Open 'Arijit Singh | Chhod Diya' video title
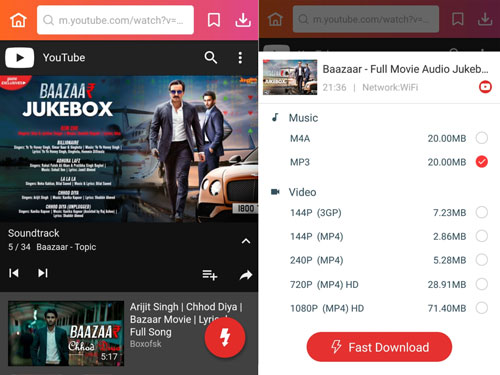Viewport: 500px width, 375px height. 186,319
